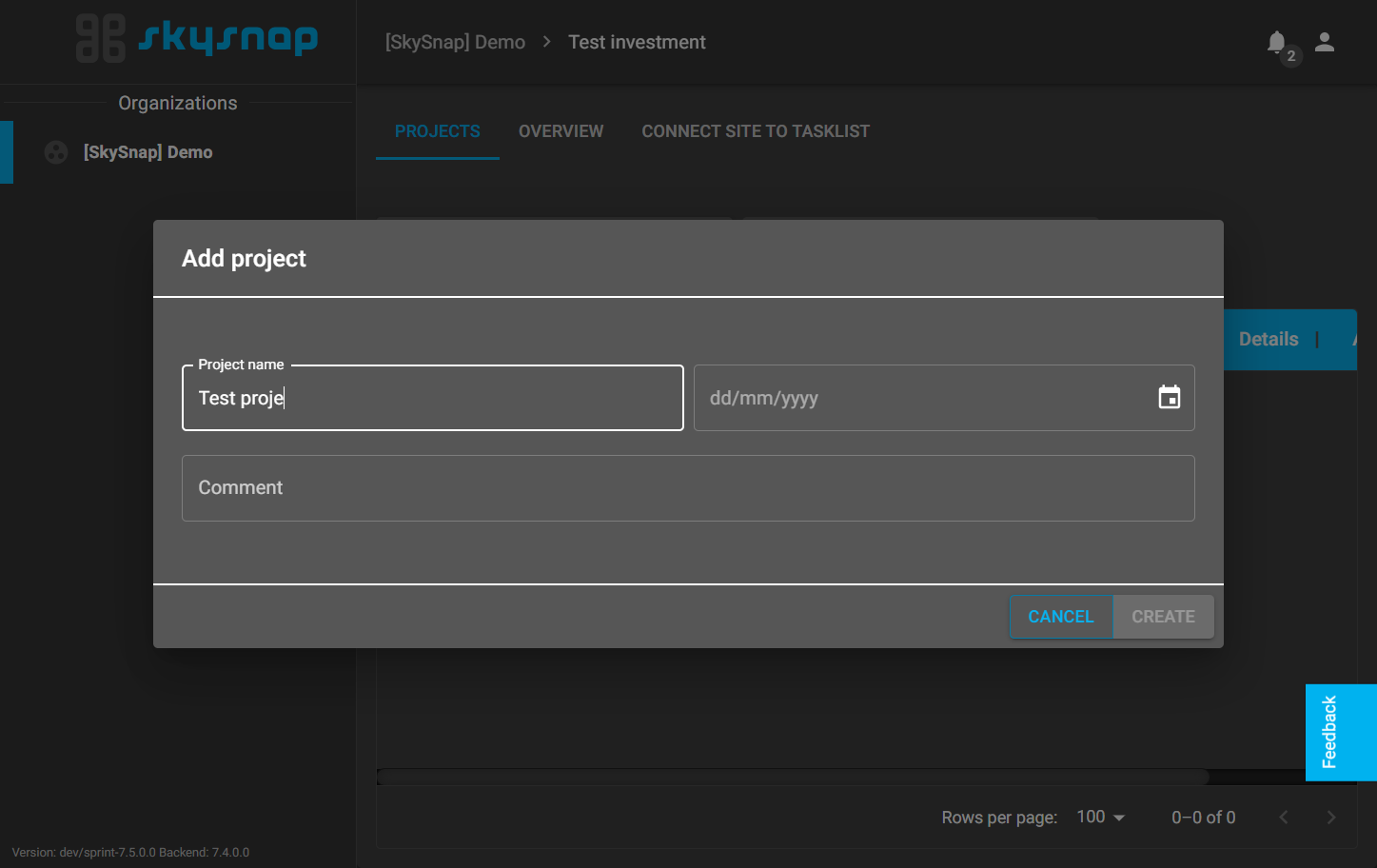Switch to the Overview tab
Viewport: 1377px width, 868px height.
pyautogui.click(x=561, y=131)
